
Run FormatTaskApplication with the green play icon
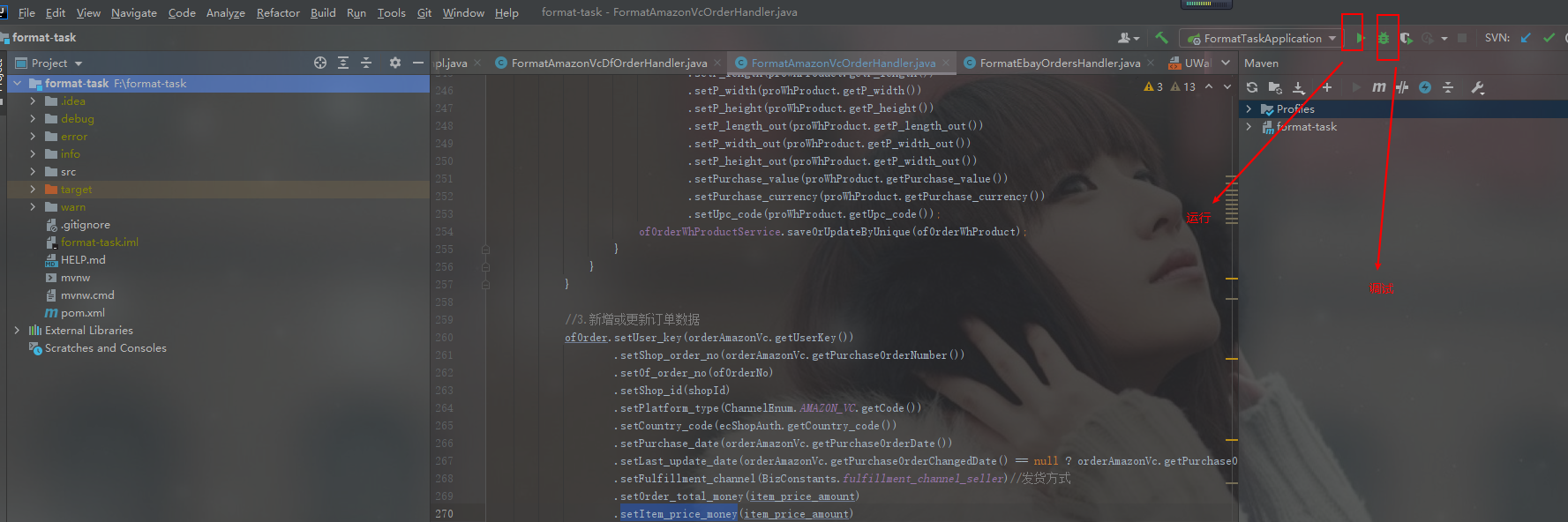[1360, 38]
